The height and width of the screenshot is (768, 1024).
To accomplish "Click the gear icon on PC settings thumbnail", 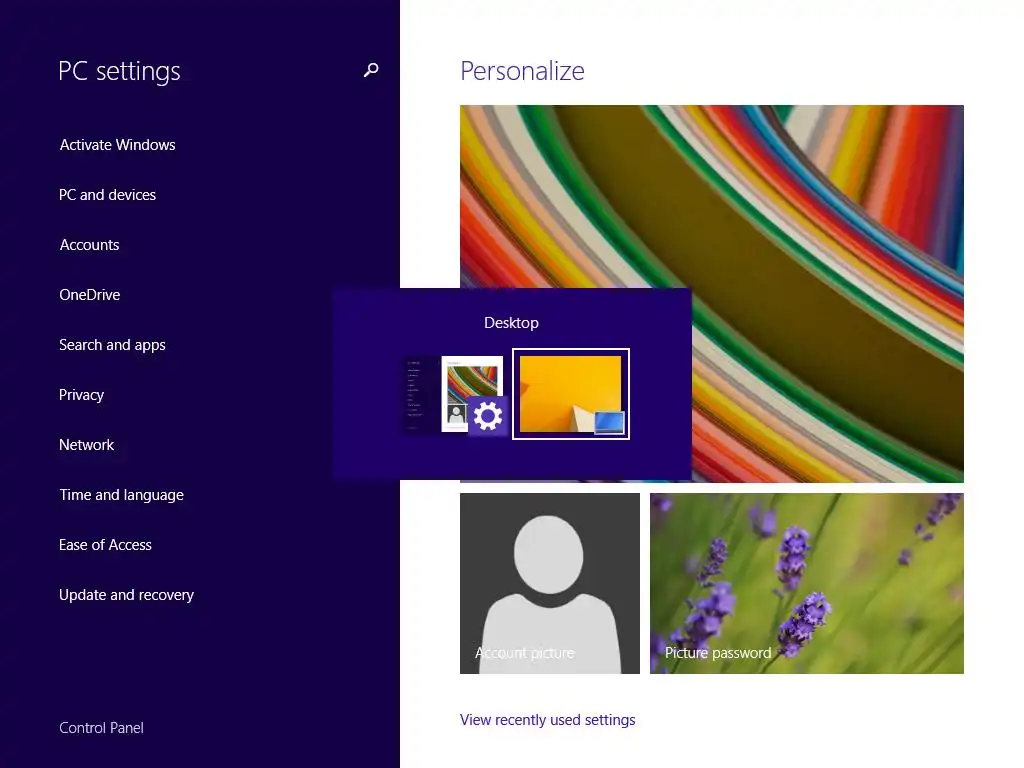I will tap(488, 415).
